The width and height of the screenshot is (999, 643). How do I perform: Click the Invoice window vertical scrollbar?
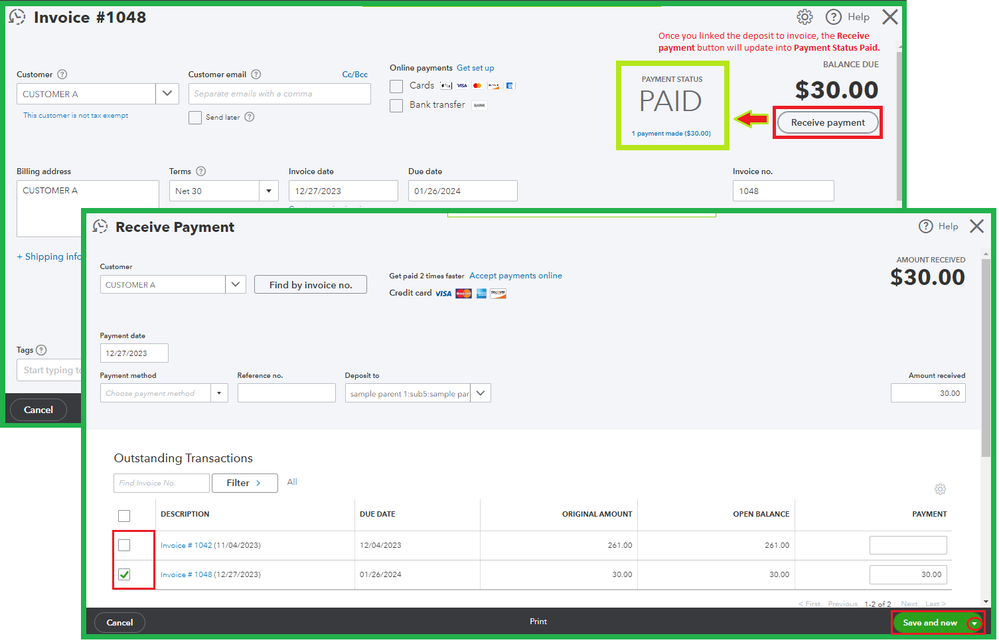pyautogui.click(x=899, y=126)
